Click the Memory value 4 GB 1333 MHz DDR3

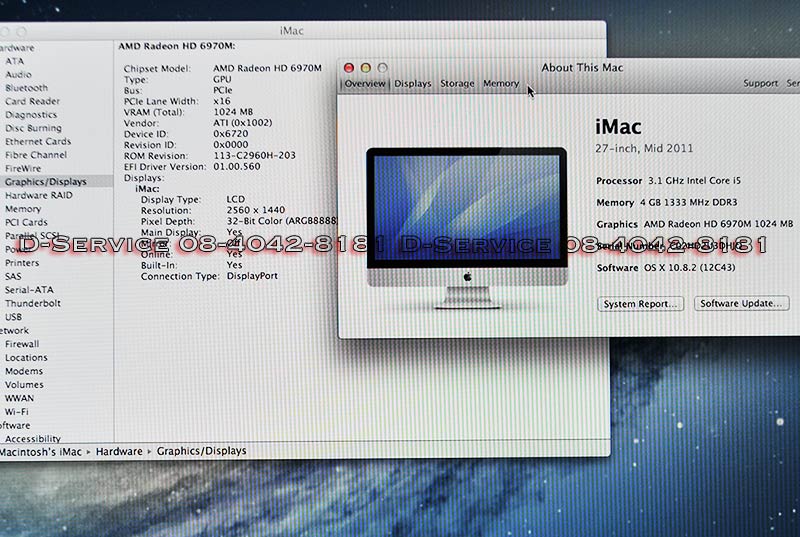(688, 202)
